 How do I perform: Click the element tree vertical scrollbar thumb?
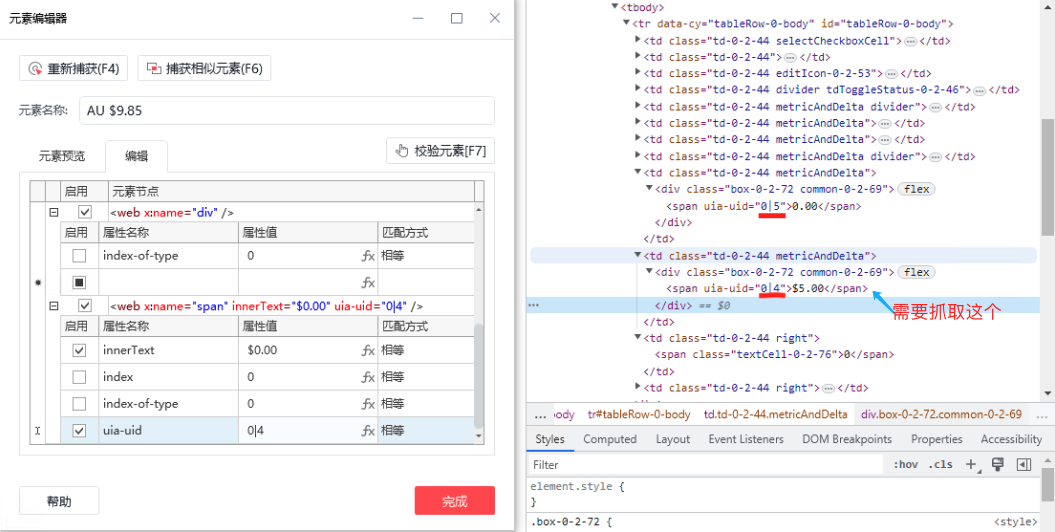[x=478, y=375]
